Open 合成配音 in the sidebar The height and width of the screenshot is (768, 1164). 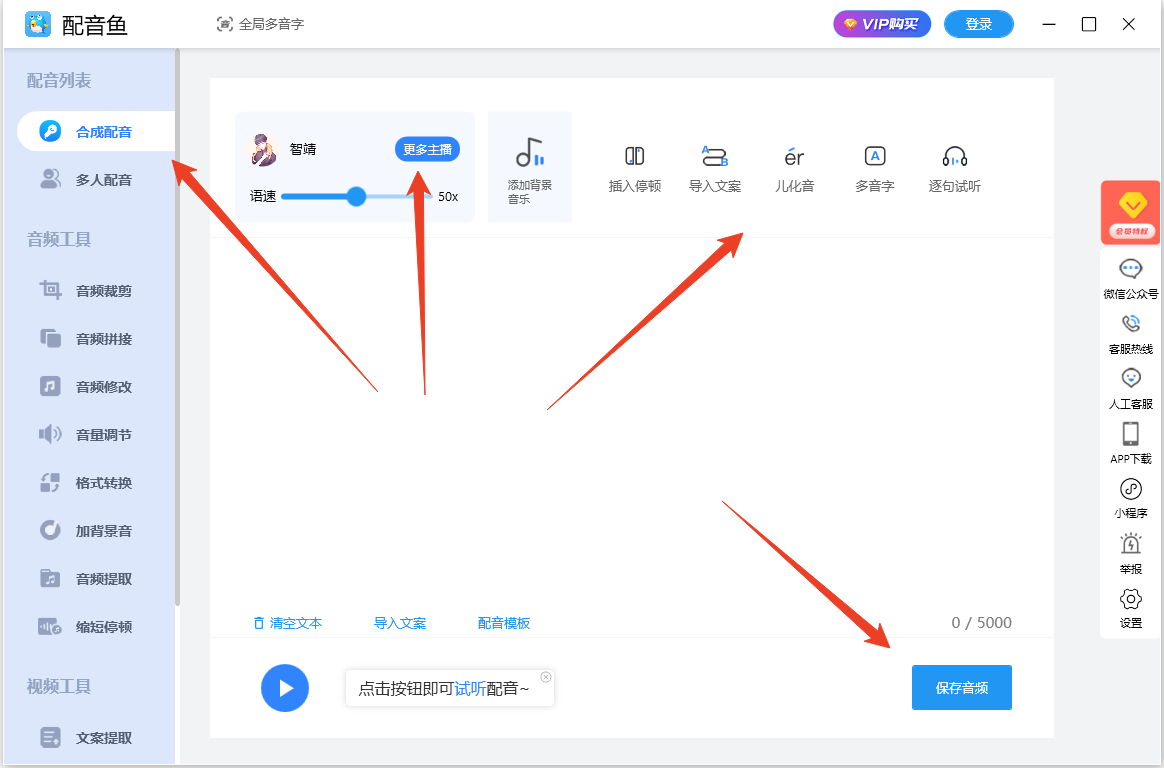[x=96, y=131]
